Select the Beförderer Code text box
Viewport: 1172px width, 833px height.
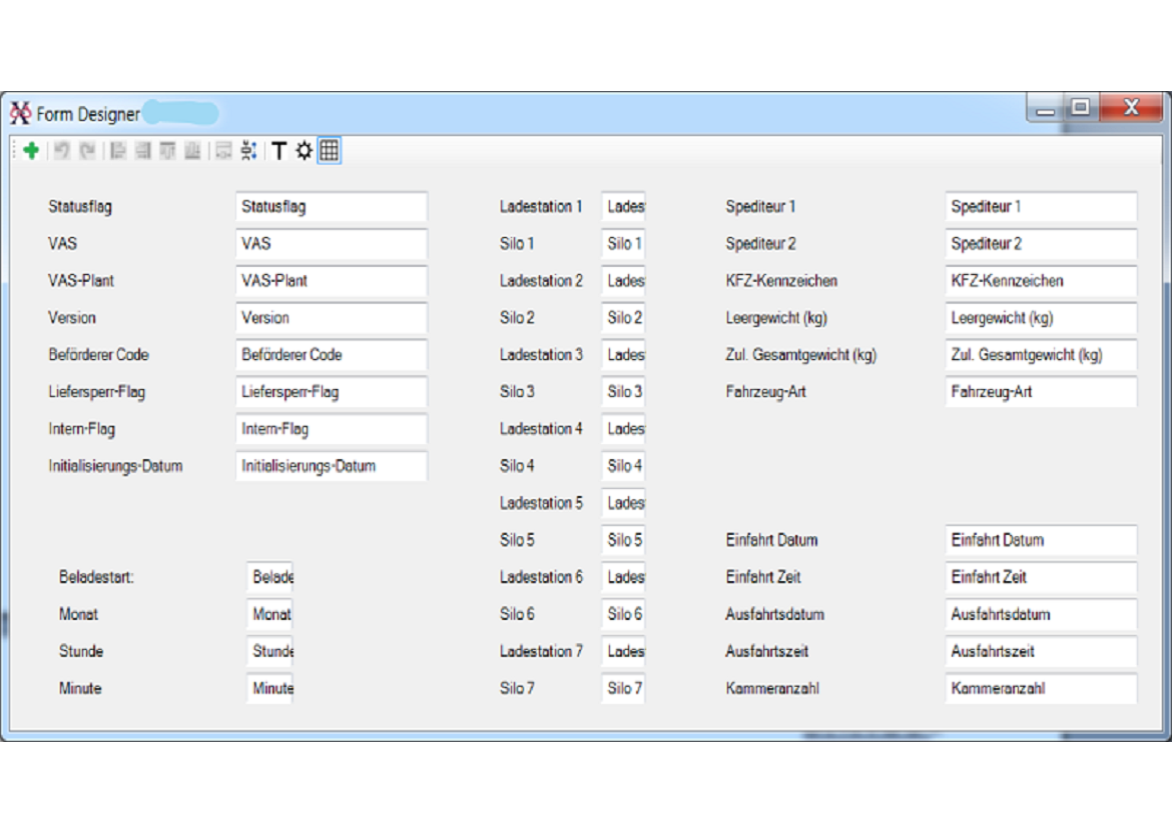click(331, 355)
